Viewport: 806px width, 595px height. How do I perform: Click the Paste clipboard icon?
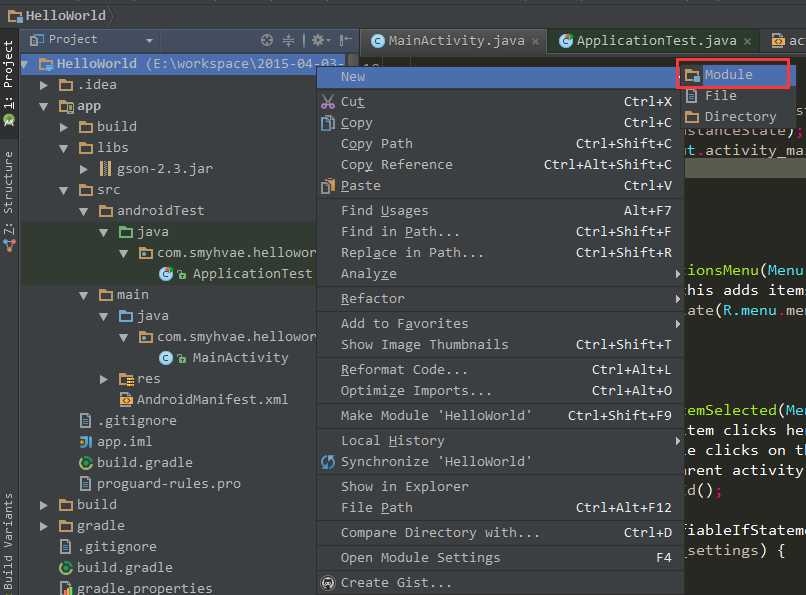(328, 185)
